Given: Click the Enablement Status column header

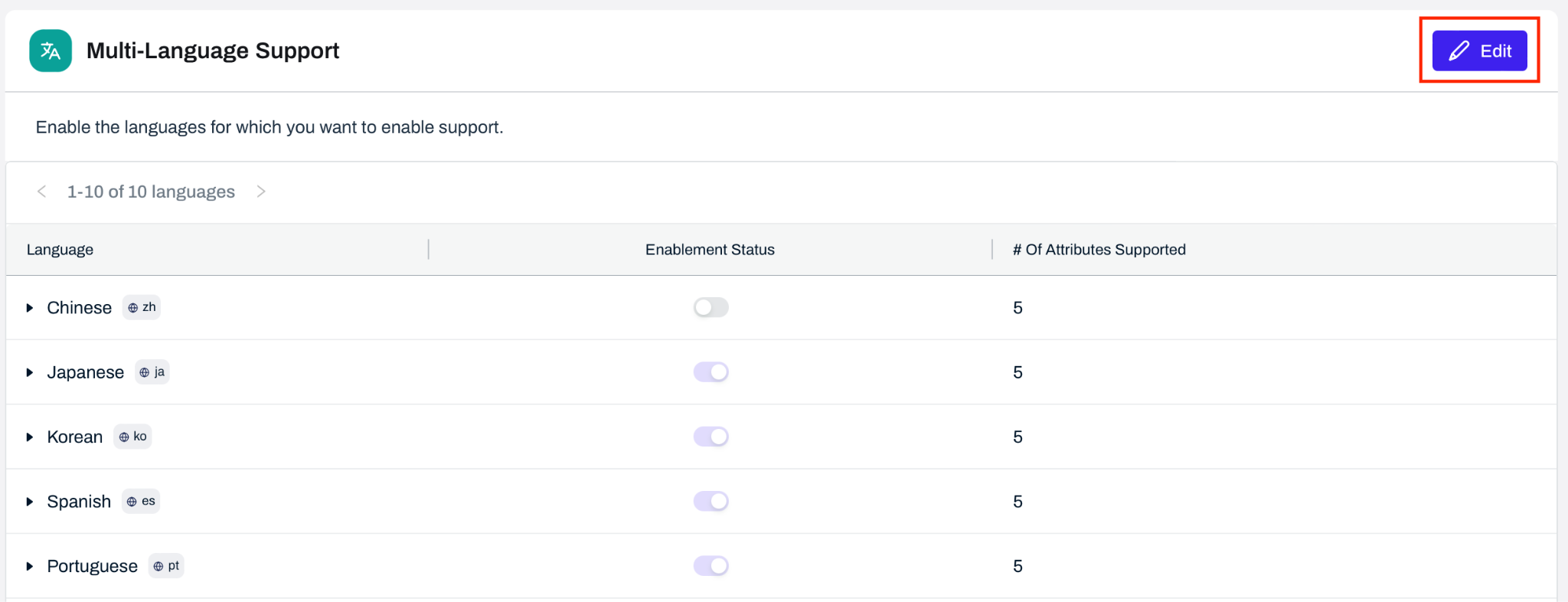Looking at the screenshot, I should coord(710,250).
